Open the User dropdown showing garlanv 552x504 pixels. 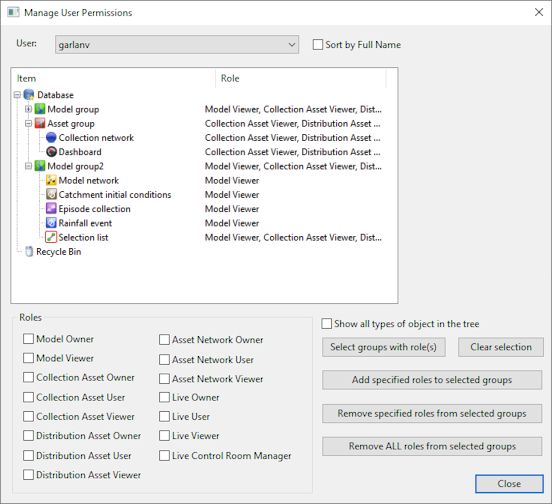(x=177, y=45)
